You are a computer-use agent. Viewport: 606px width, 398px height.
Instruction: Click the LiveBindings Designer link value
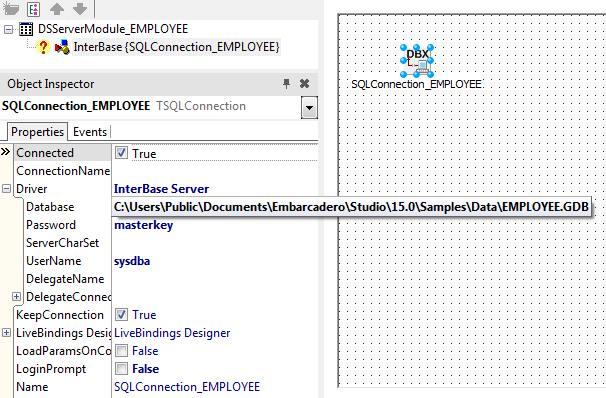coord(172,333)
